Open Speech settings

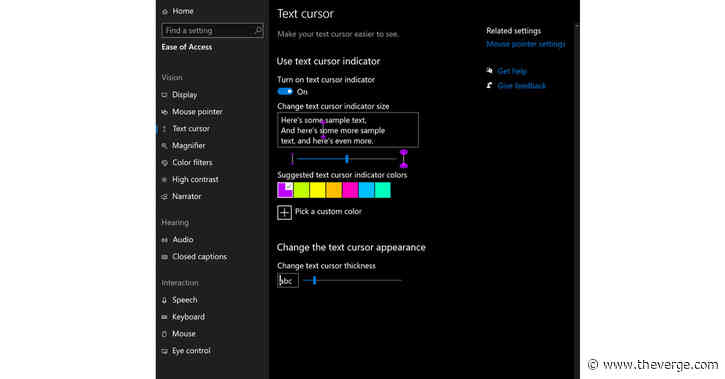click(x=184, y=300)
